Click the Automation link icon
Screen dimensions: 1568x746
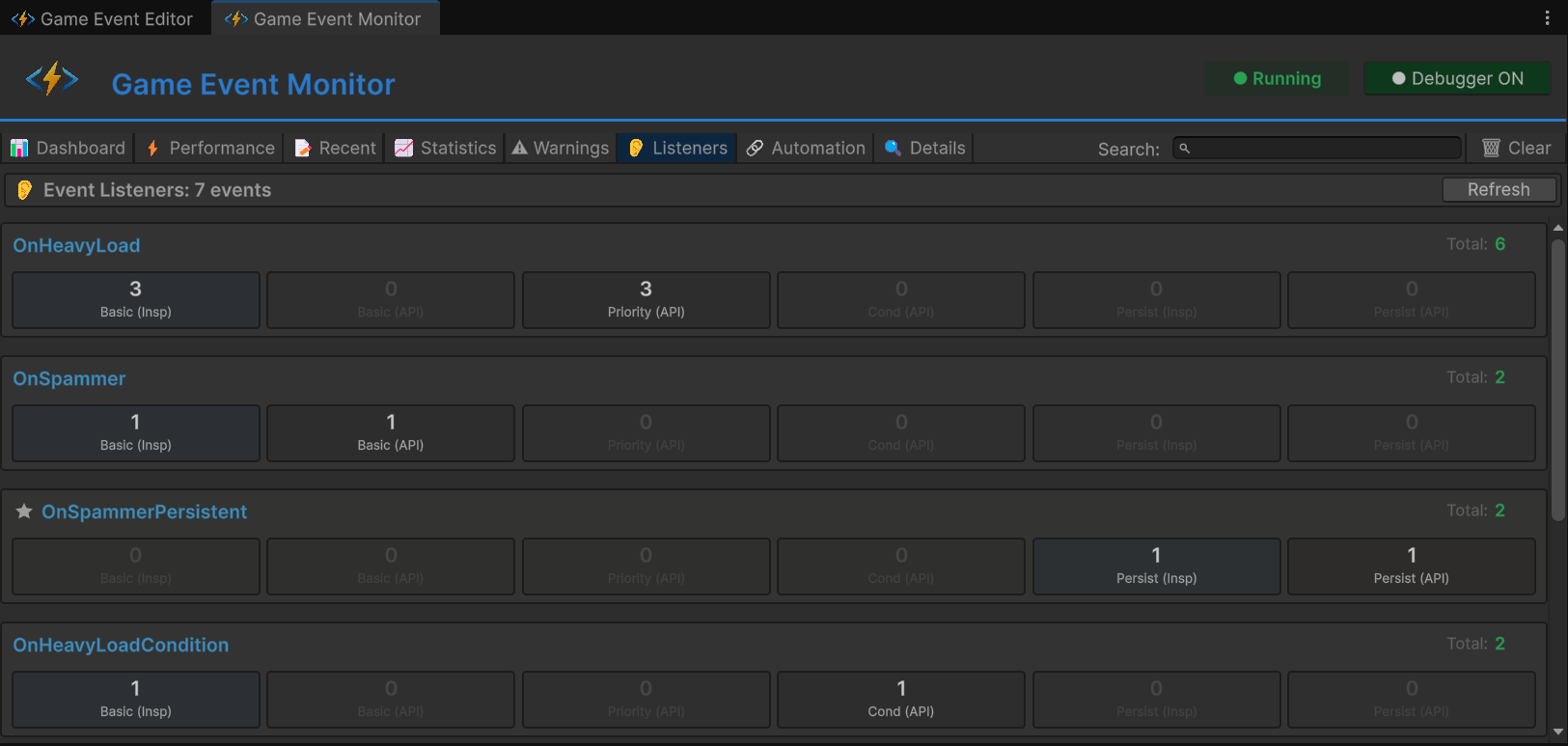[755, 148]
